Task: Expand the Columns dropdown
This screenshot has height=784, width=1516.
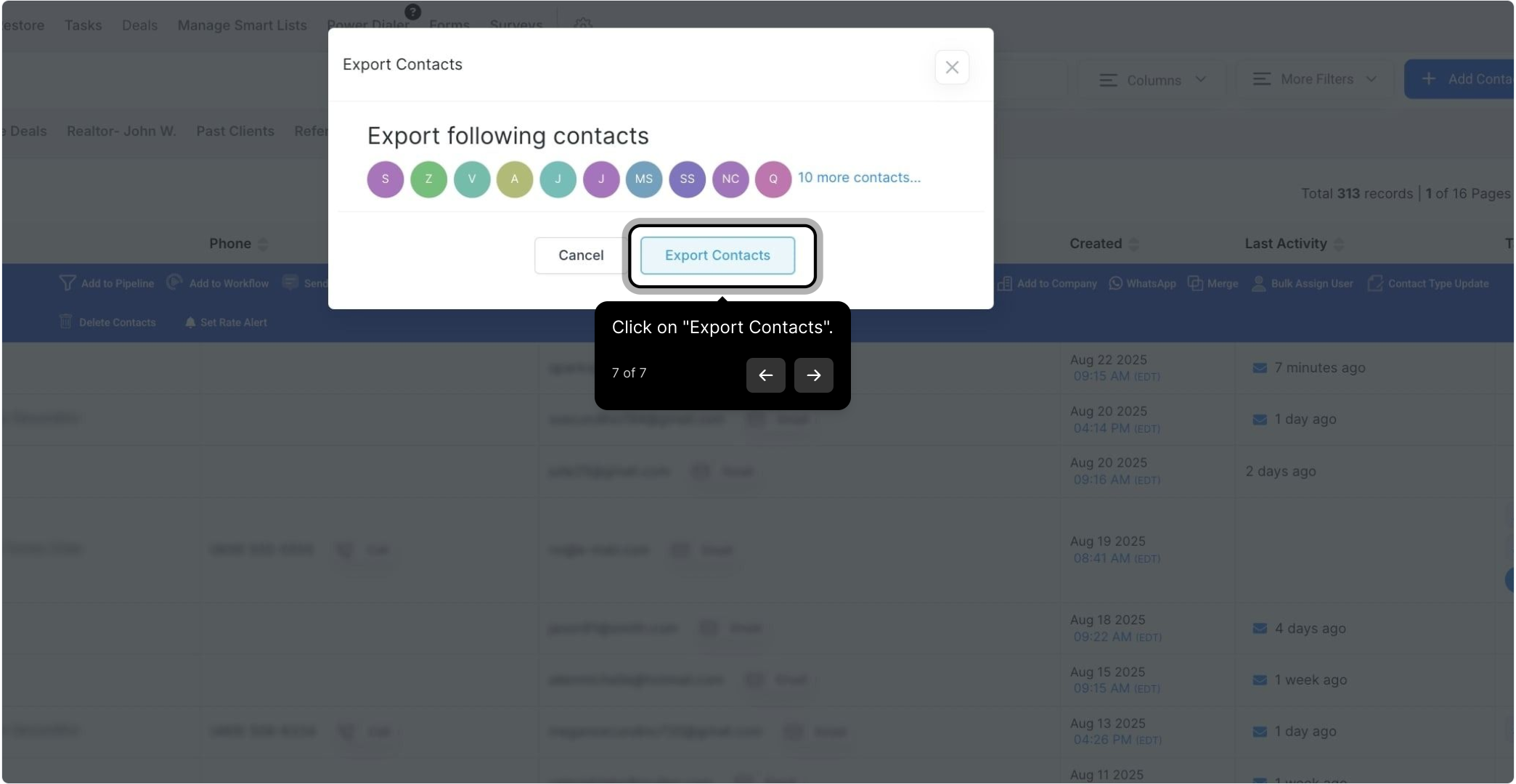Action: [1152, 80]
